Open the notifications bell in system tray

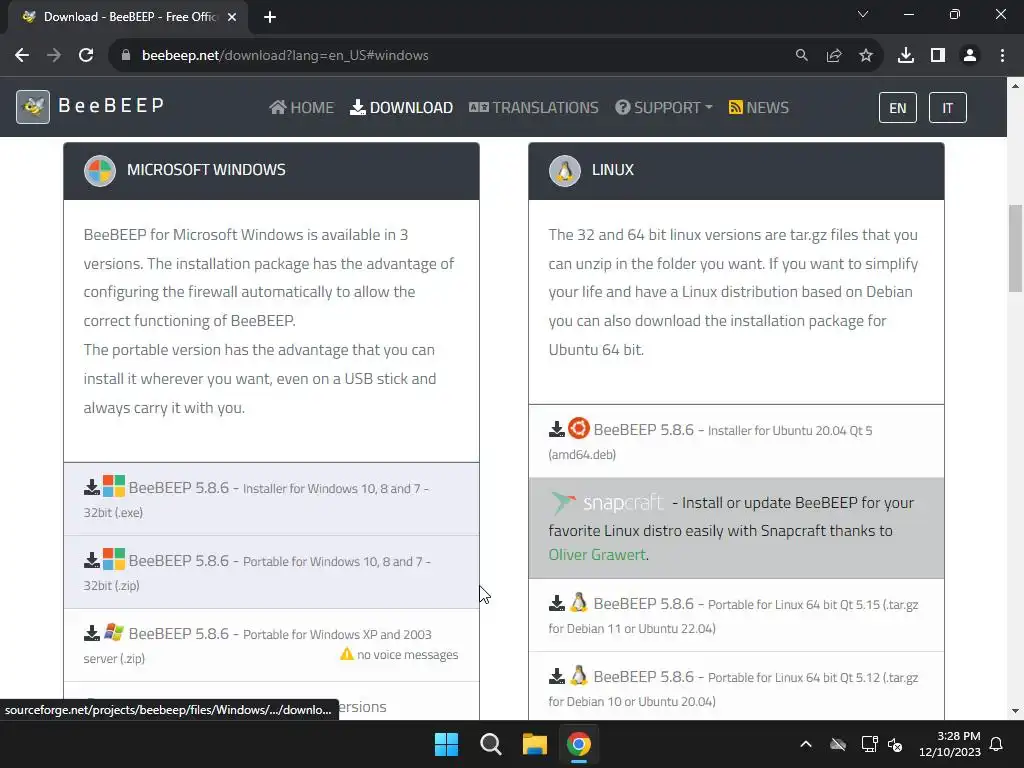(997, 744)
